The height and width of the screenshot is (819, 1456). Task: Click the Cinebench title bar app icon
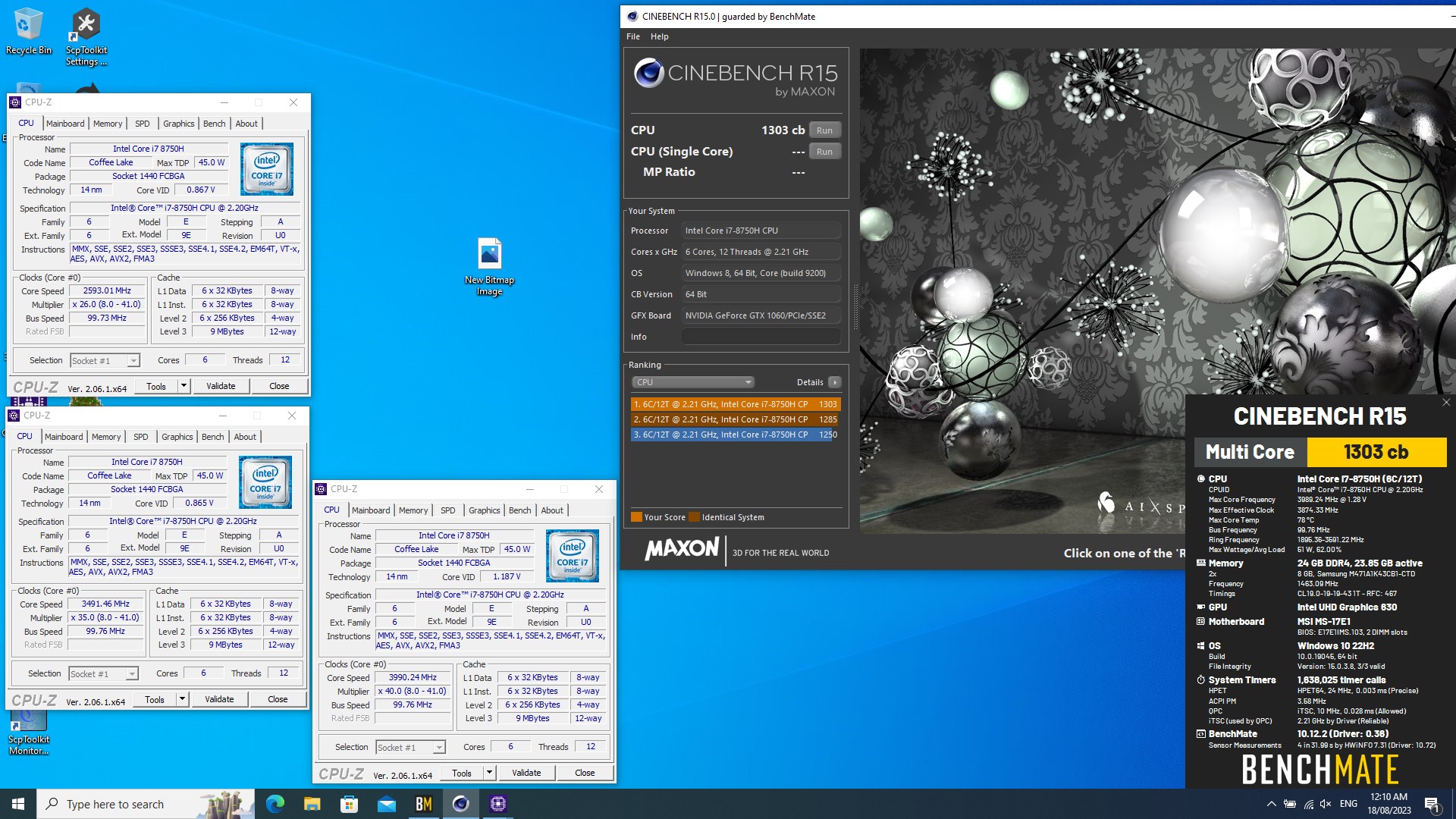click(632, 16)
